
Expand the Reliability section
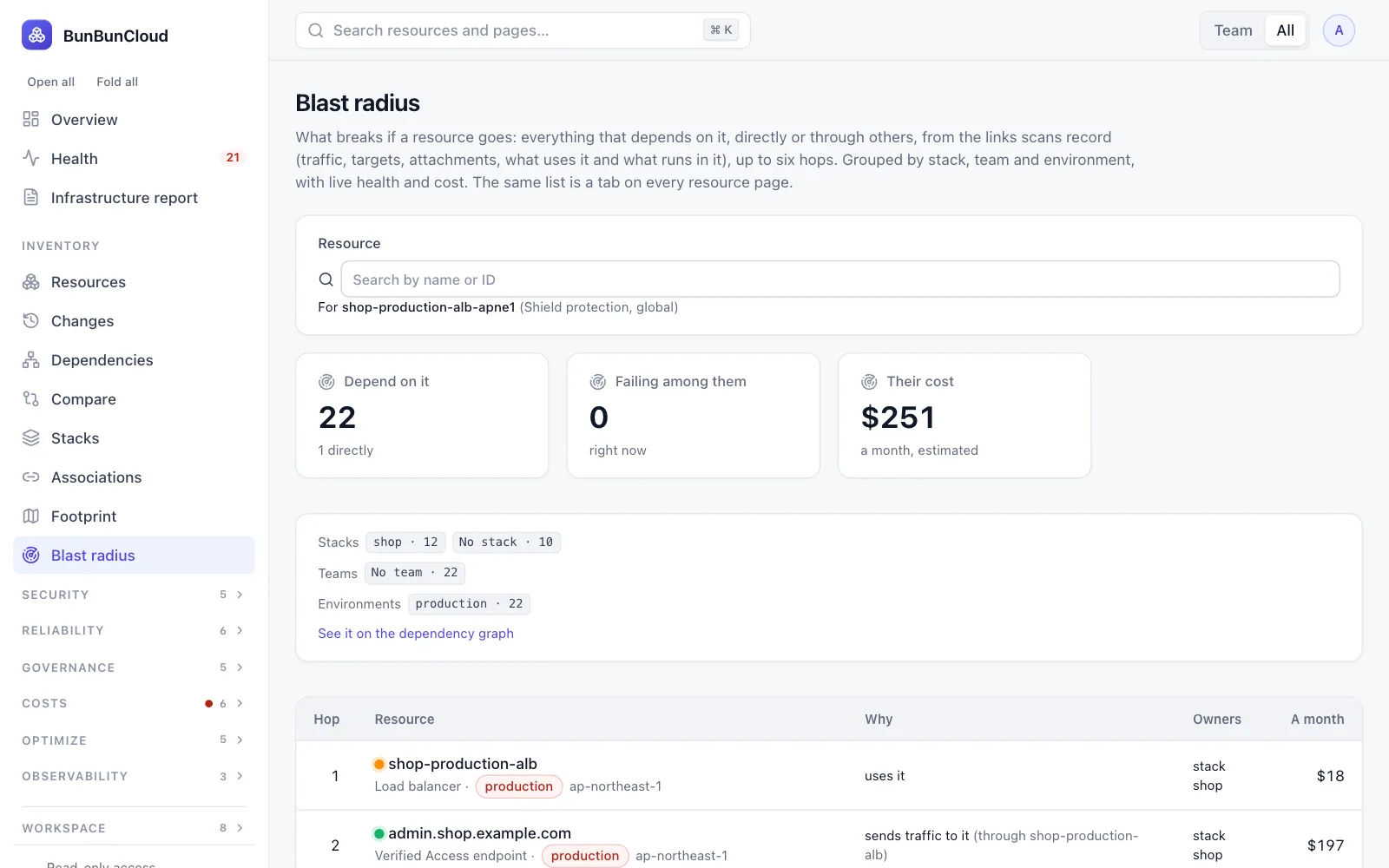(x=134, y=630)
